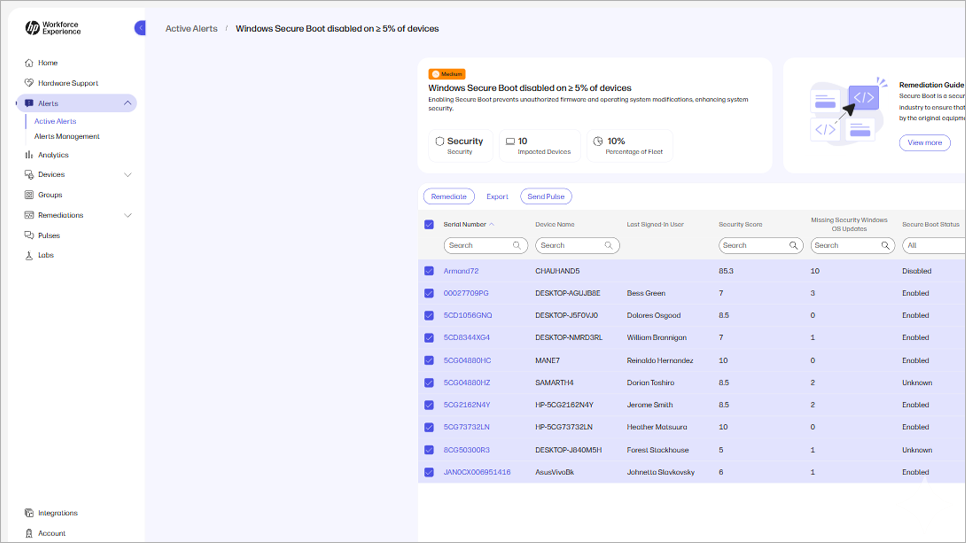The width and height of the screenshot is (966, 543).
Task: Click the Impacted Devices monitor icon
Action: click(x=510, y=141)
